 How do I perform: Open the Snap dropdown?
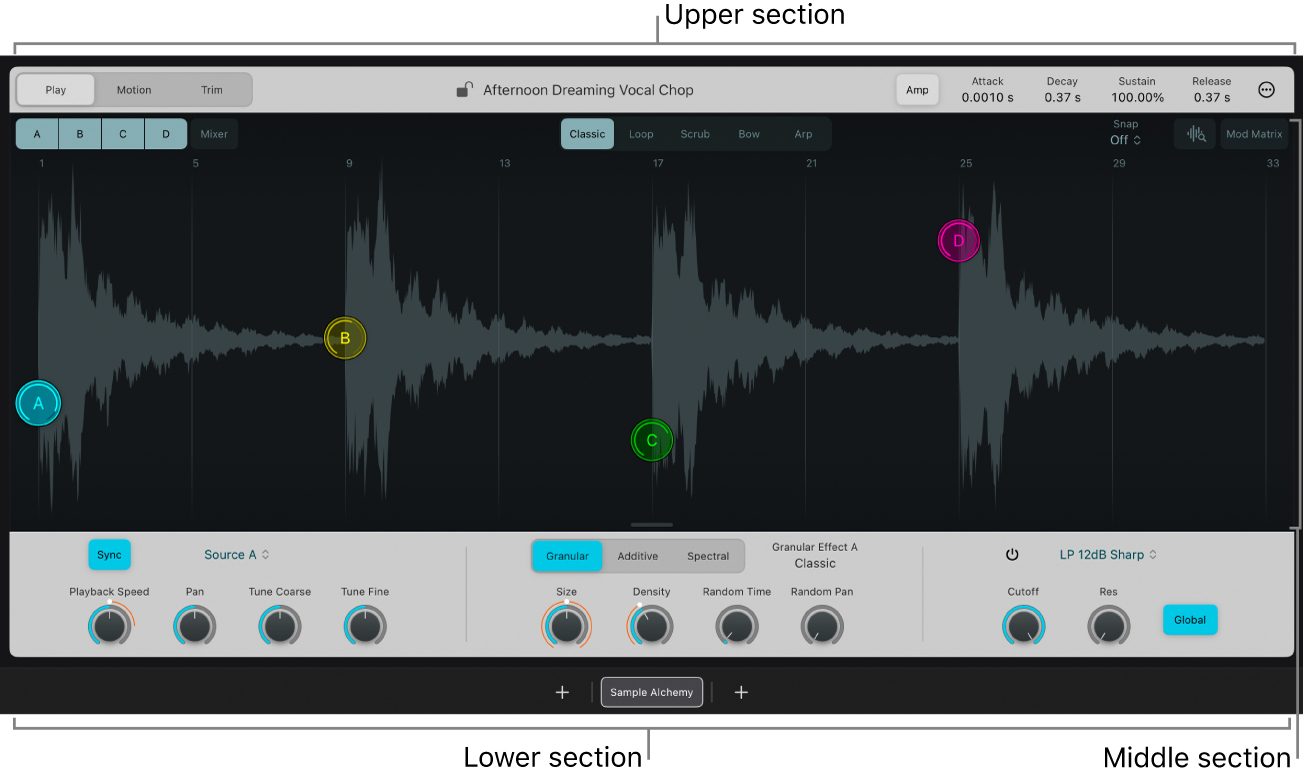tap(1124, 140)
